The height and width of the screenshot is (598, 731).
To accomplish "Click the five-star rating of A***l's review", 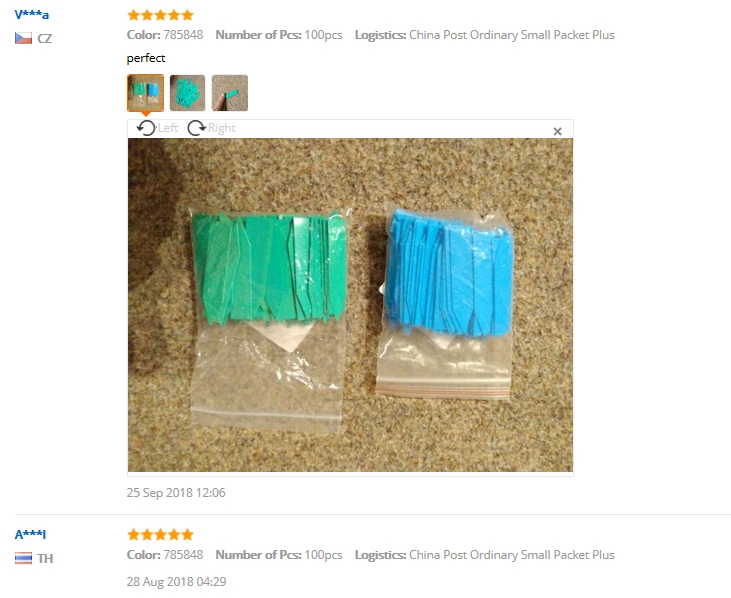I will 160,535.
